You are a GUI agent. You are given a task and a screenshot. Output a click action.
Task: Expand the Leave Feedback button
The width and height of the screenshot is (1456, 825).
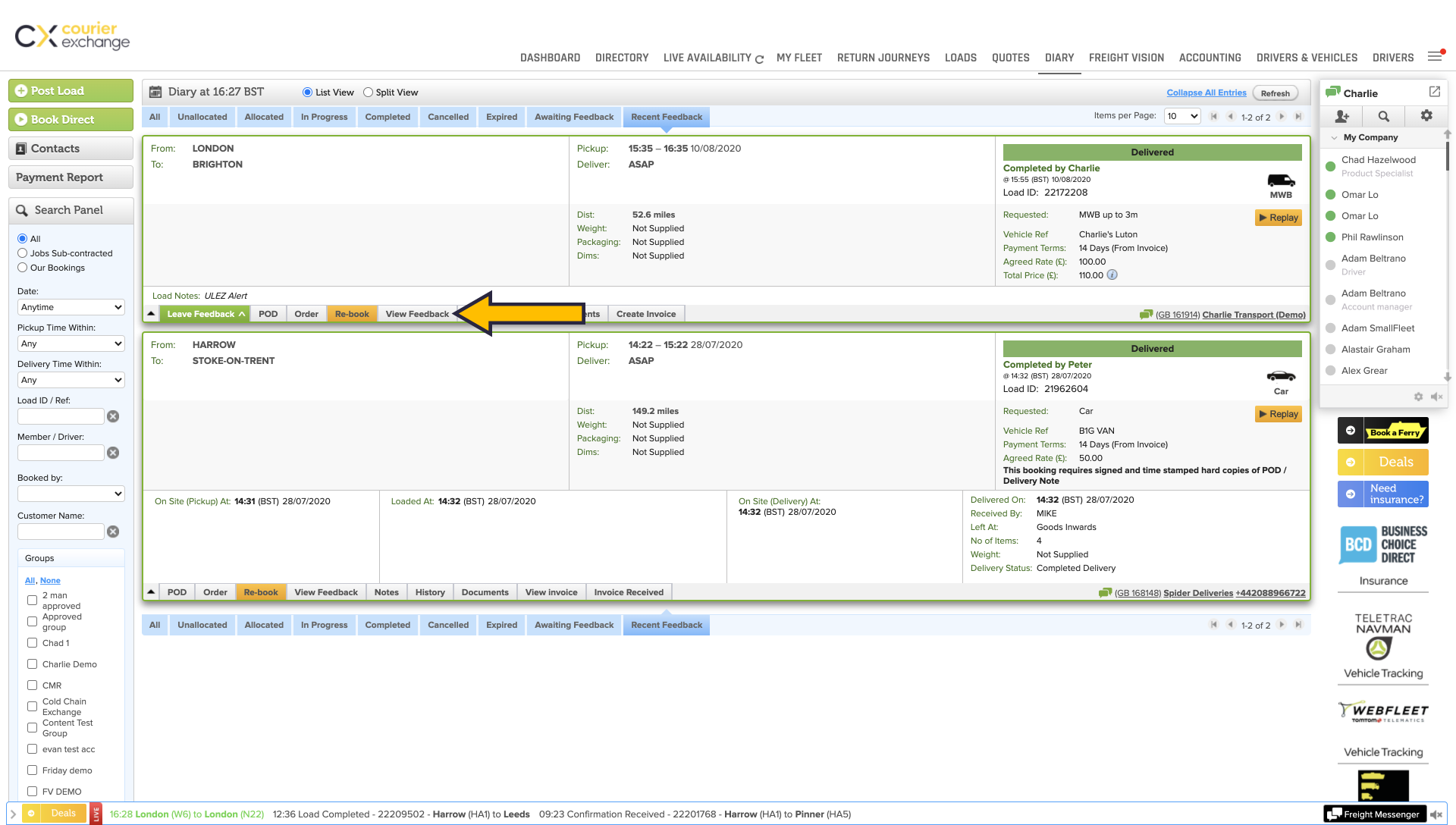click(206, 314)
